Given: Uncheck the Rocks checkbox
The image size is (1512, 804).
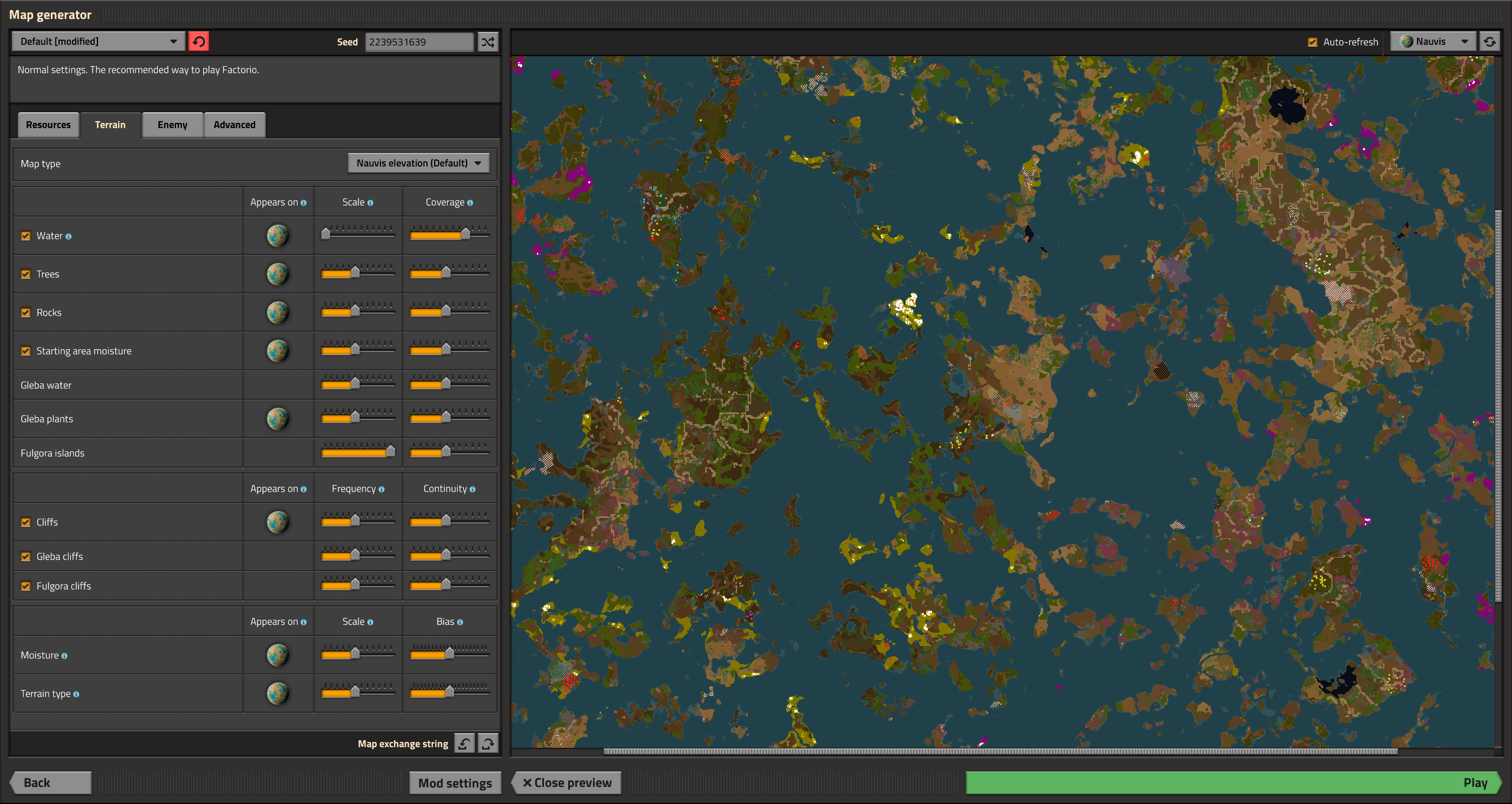Looking at the screenshot, I should (26, 313).
